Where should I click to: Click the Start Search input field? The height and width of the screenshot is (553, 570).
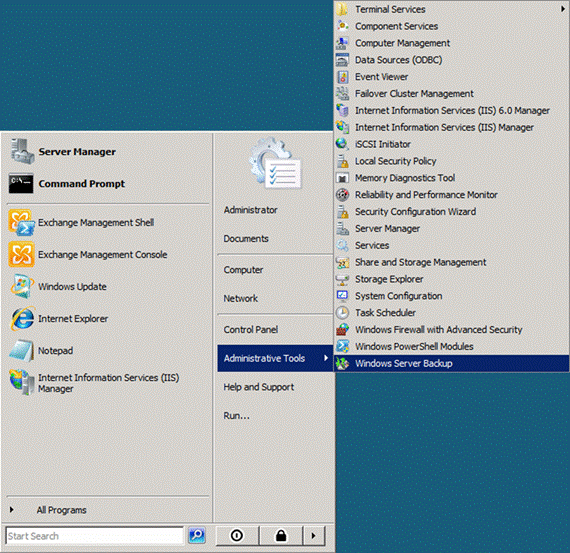pyautogui.click(x=95, y=536)
